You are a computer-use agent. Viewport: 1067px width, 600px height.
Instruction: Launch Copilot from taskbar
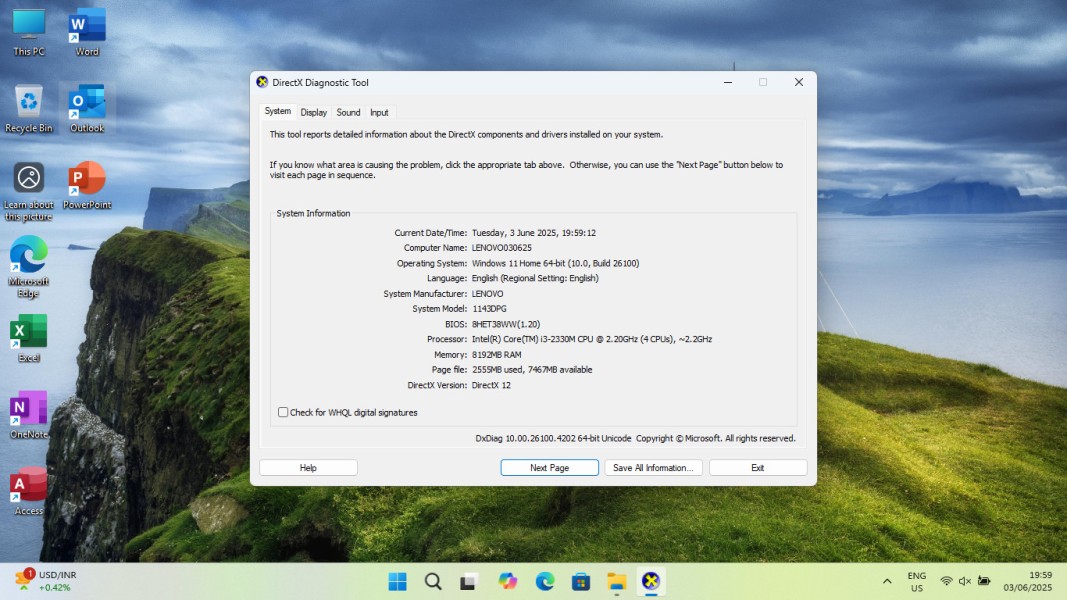507,582
